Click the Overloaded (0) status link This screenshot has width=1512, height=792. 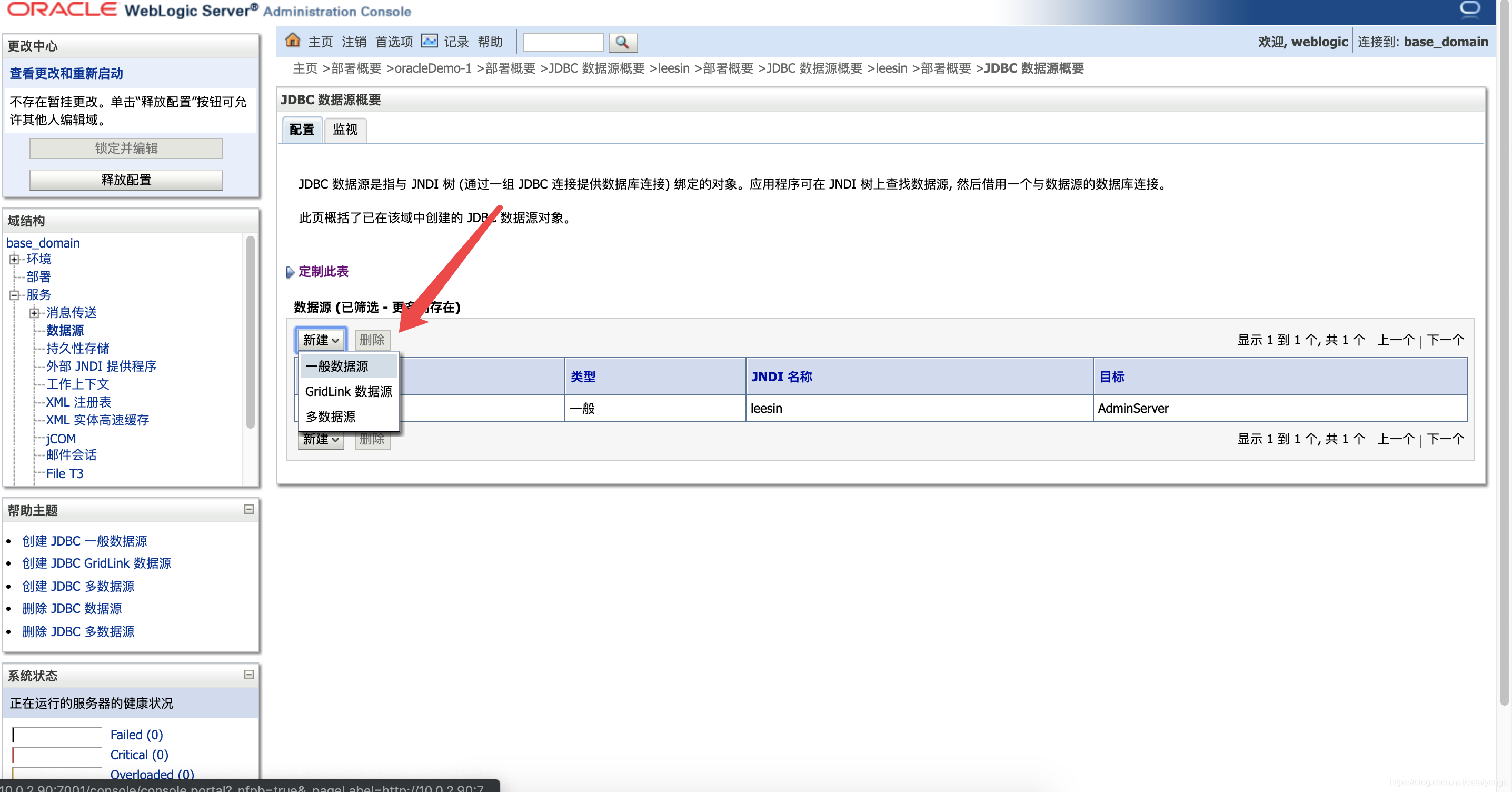tap(152, 775)
